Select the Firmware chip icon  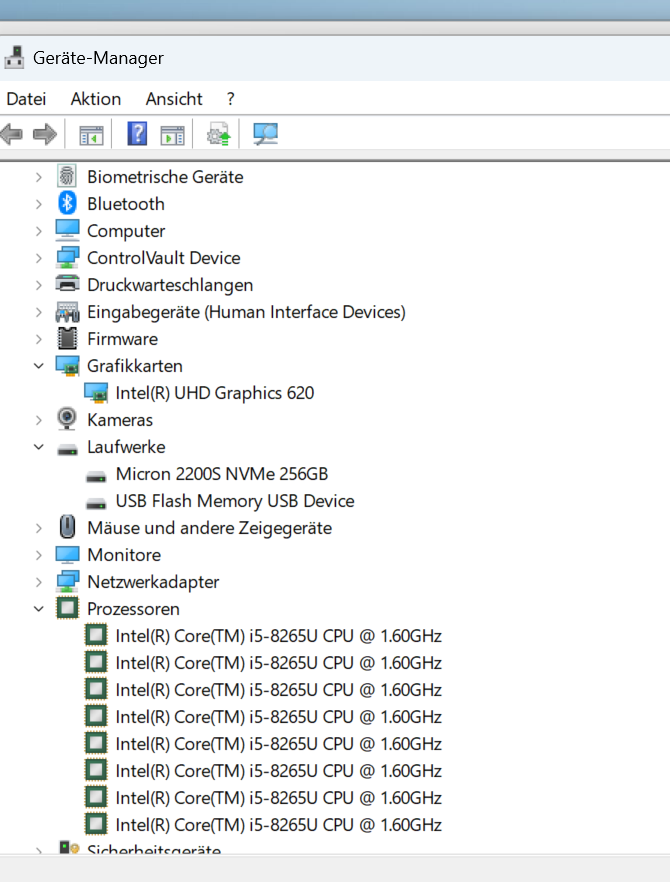tap(68, 338)
